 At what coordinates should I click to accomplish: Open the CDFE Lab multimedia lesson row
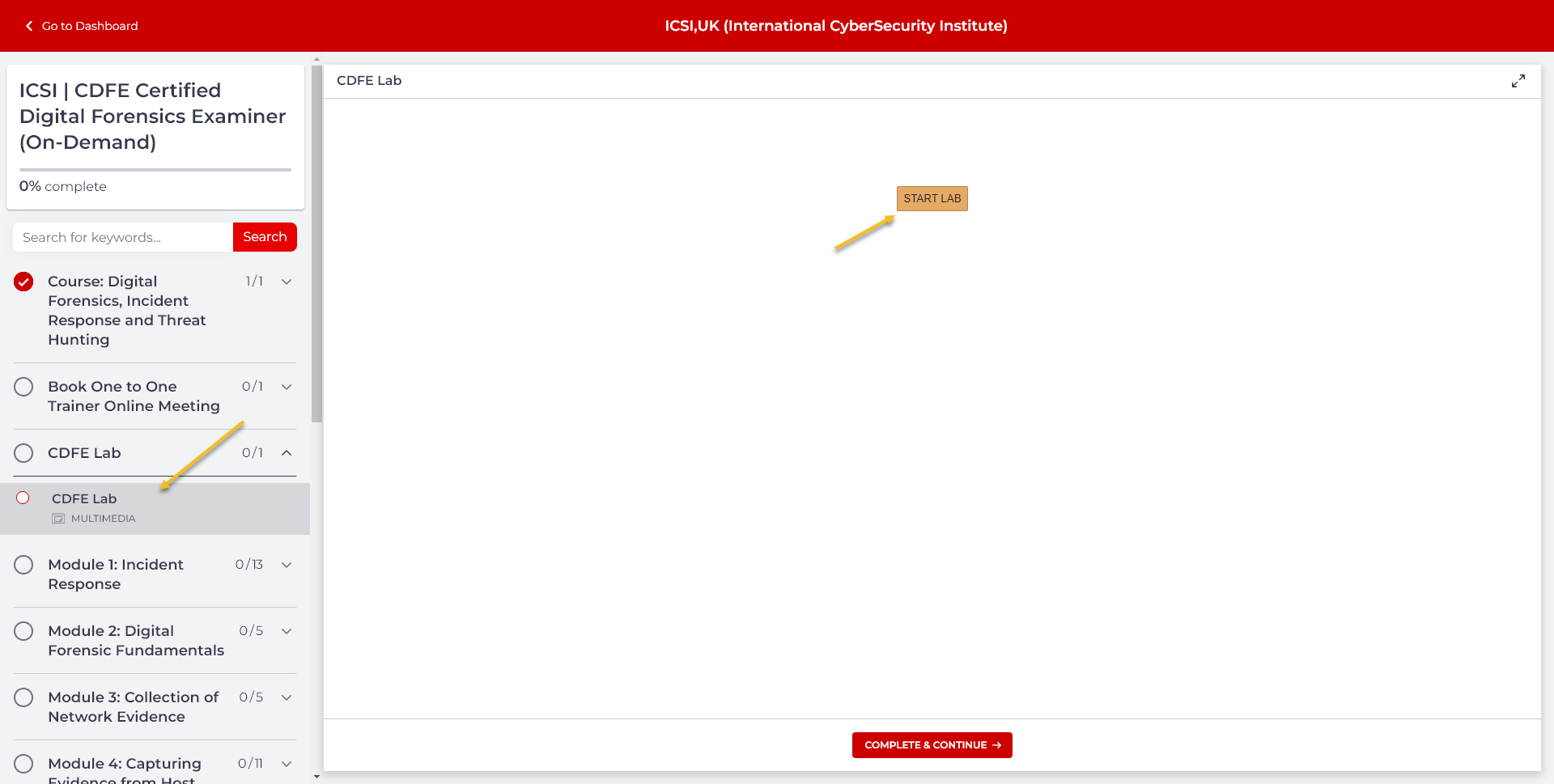coord(155,508)
